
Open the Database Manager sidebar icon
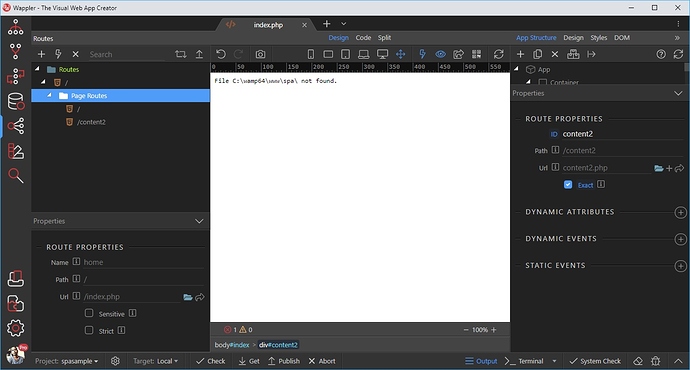point(15,101)
